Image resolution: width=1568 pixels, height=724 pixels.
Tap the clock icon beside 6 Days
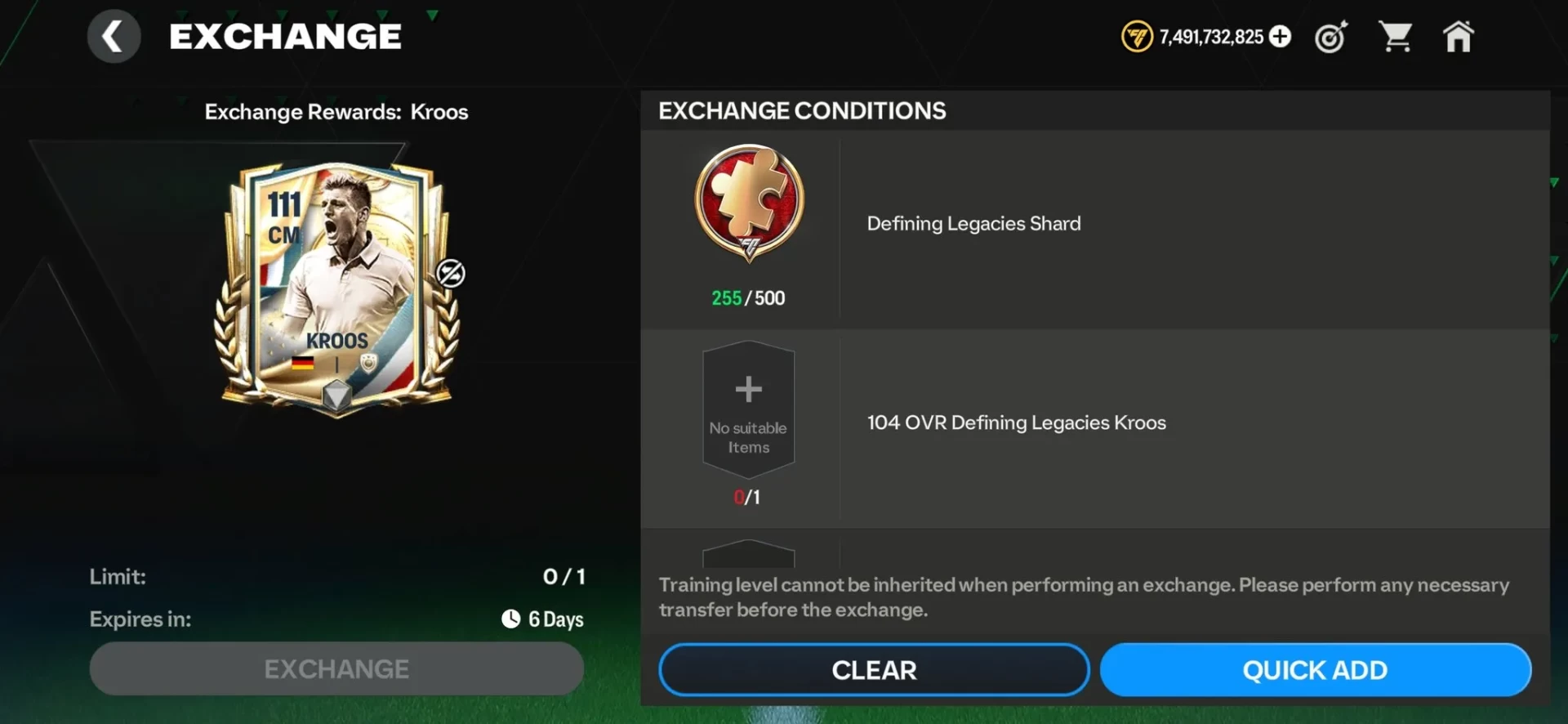click(510, 619)
